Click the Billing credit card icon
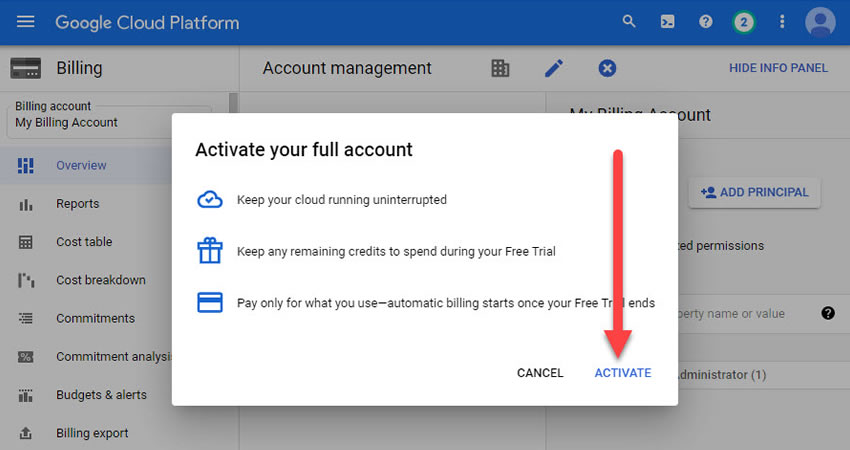 tap(25, 68)
